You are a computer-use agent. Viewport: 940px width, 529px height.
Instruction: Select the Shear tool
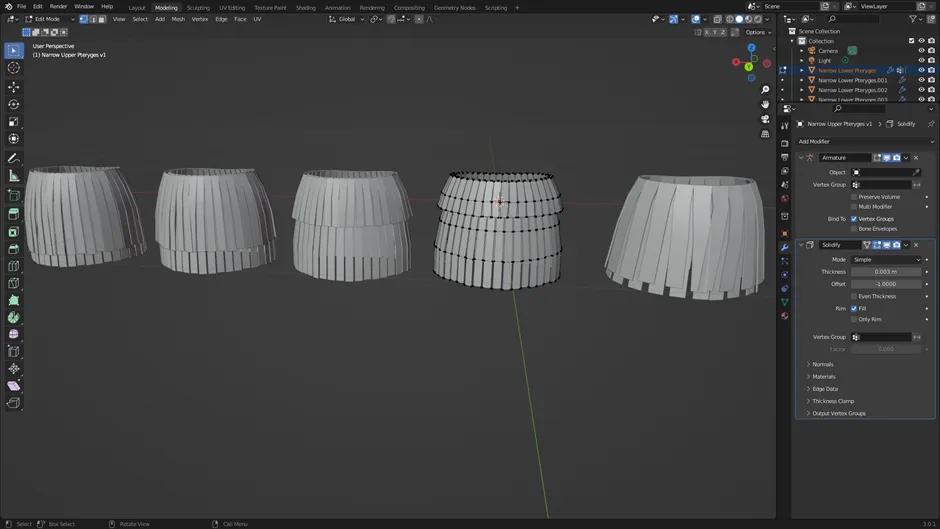[13, 386]
